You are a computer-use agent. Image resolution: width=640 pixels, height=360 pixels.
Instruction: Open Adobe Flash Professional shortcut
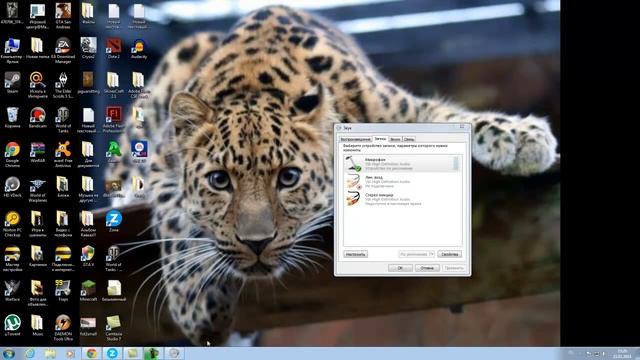click(x=113, y=120)
